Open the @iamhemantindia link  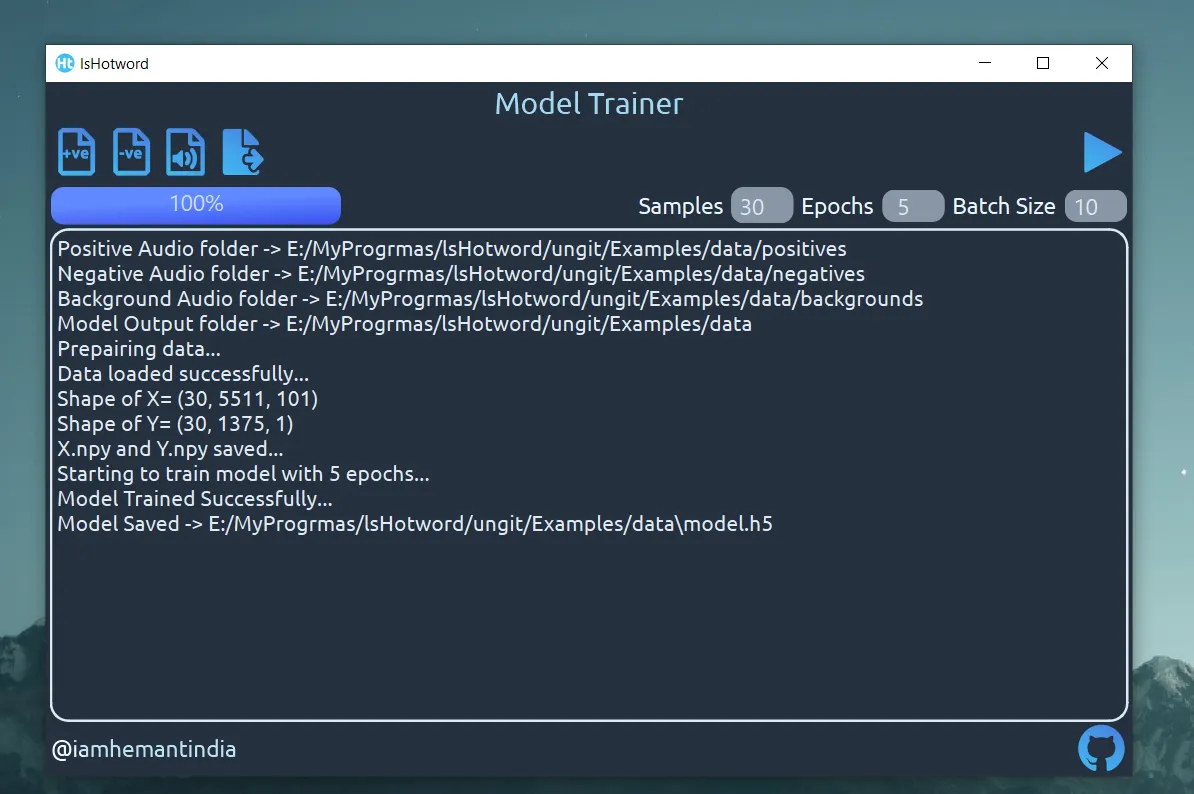(x=144, y=749)
